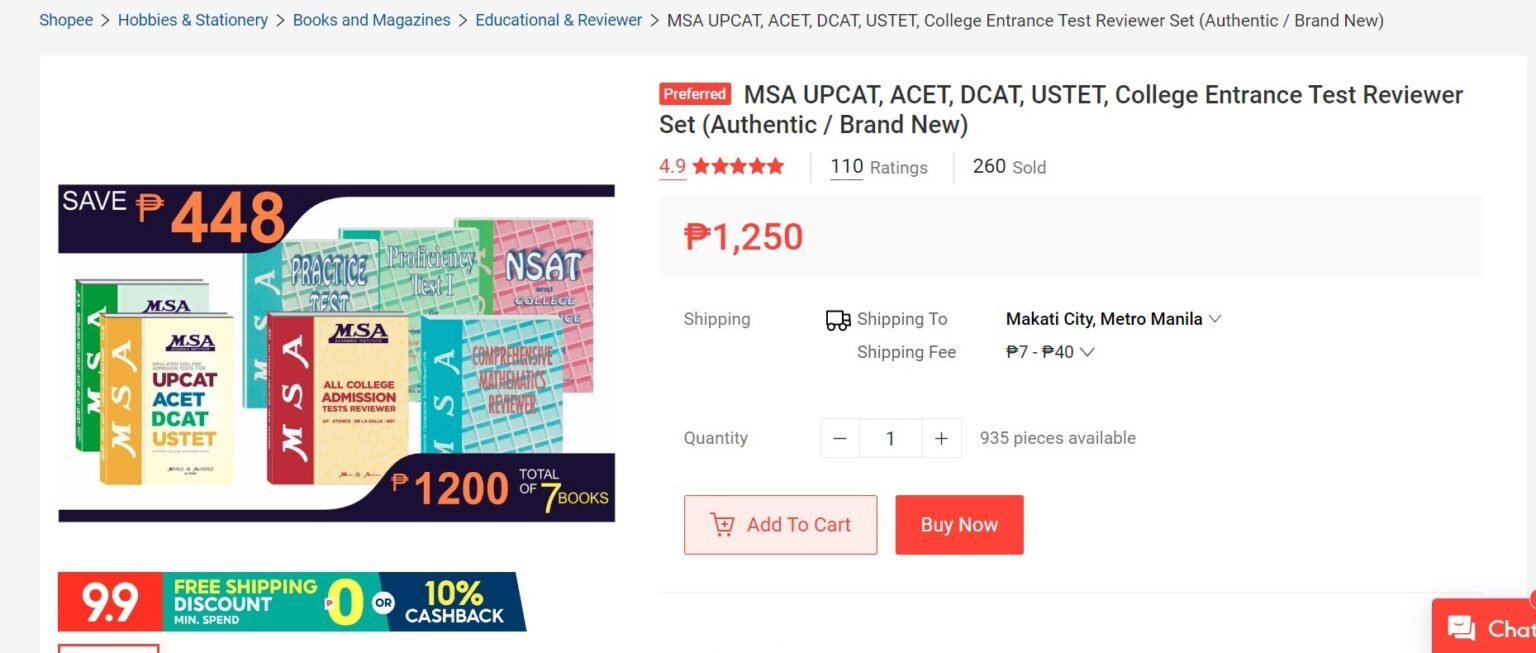
Task: Open the Books and Magazines breadcrumb
Action: pyautogui.click(x=371, y=19)
